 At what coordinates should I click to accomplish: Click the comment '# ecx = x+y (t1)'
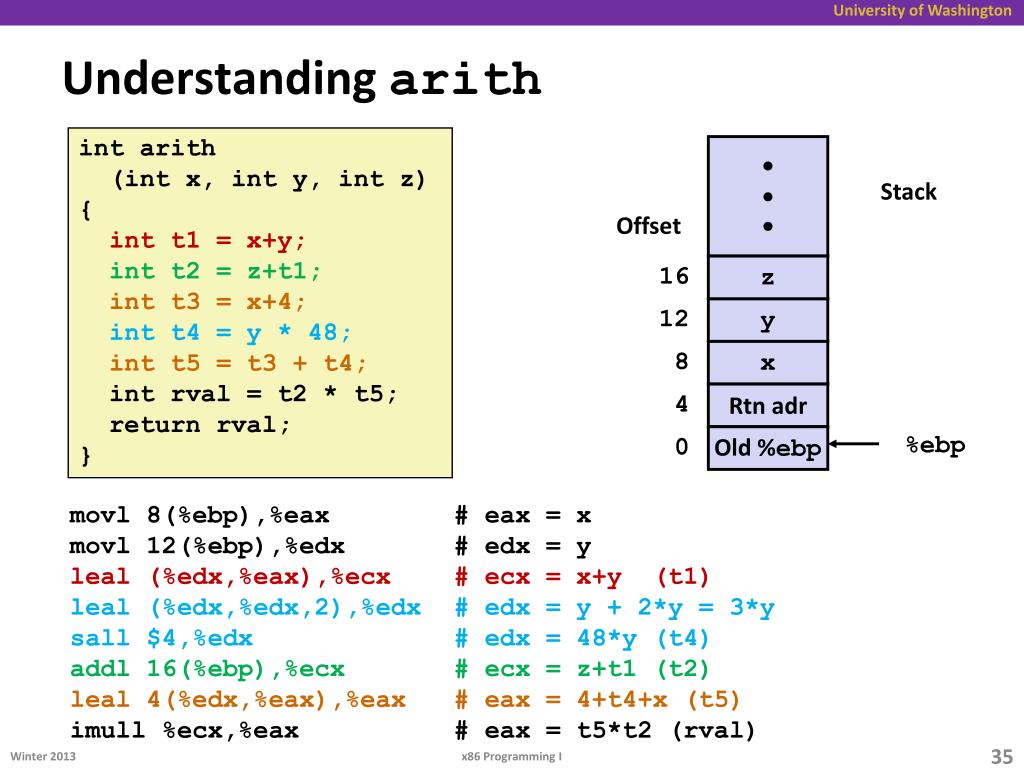point(582,577)
